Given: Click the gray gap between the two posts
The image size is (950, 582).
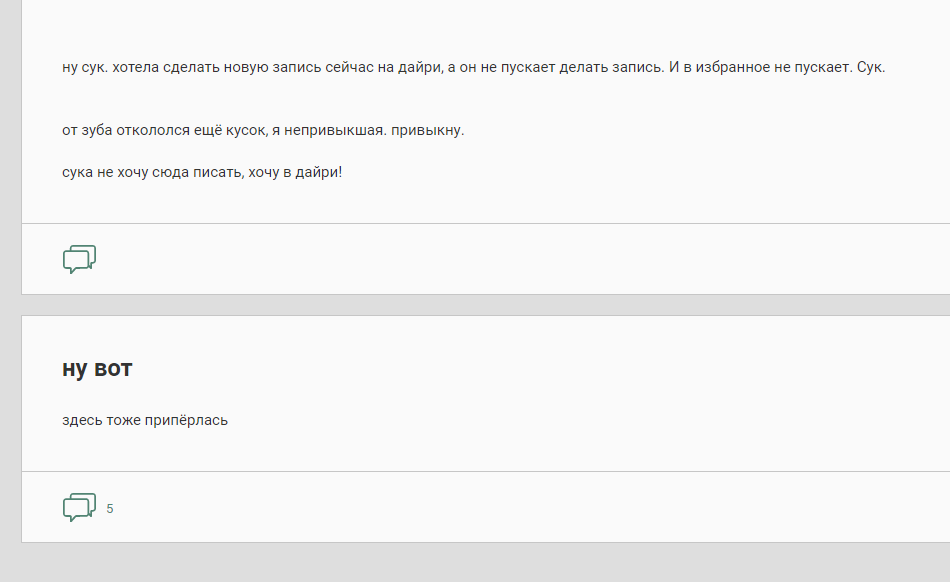Looking at the screenshot, I should coord(485,305).
